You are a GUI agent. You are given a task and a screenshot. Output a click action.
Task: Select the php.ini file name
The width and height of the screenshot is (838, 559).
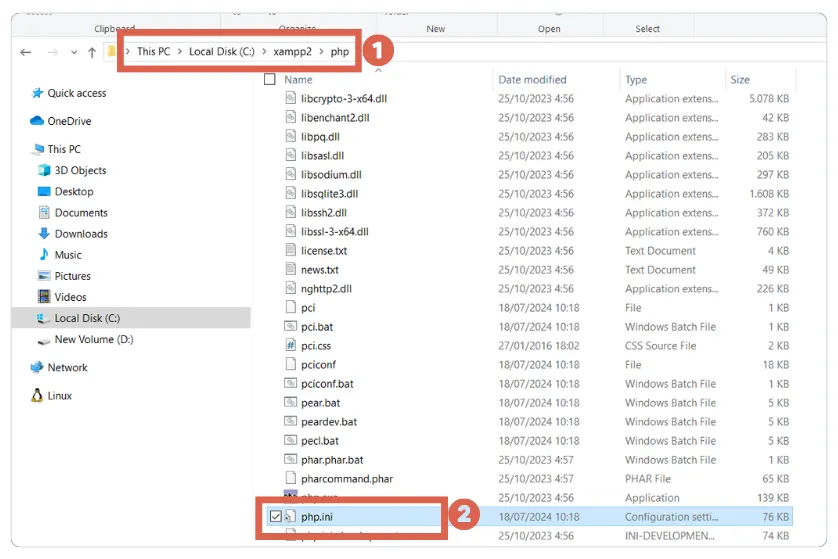[x=316, y=517]
